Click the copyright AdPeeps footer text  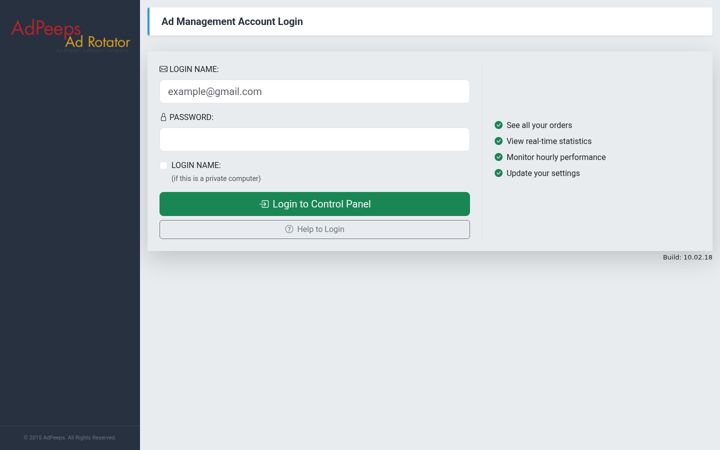[69, 438]
